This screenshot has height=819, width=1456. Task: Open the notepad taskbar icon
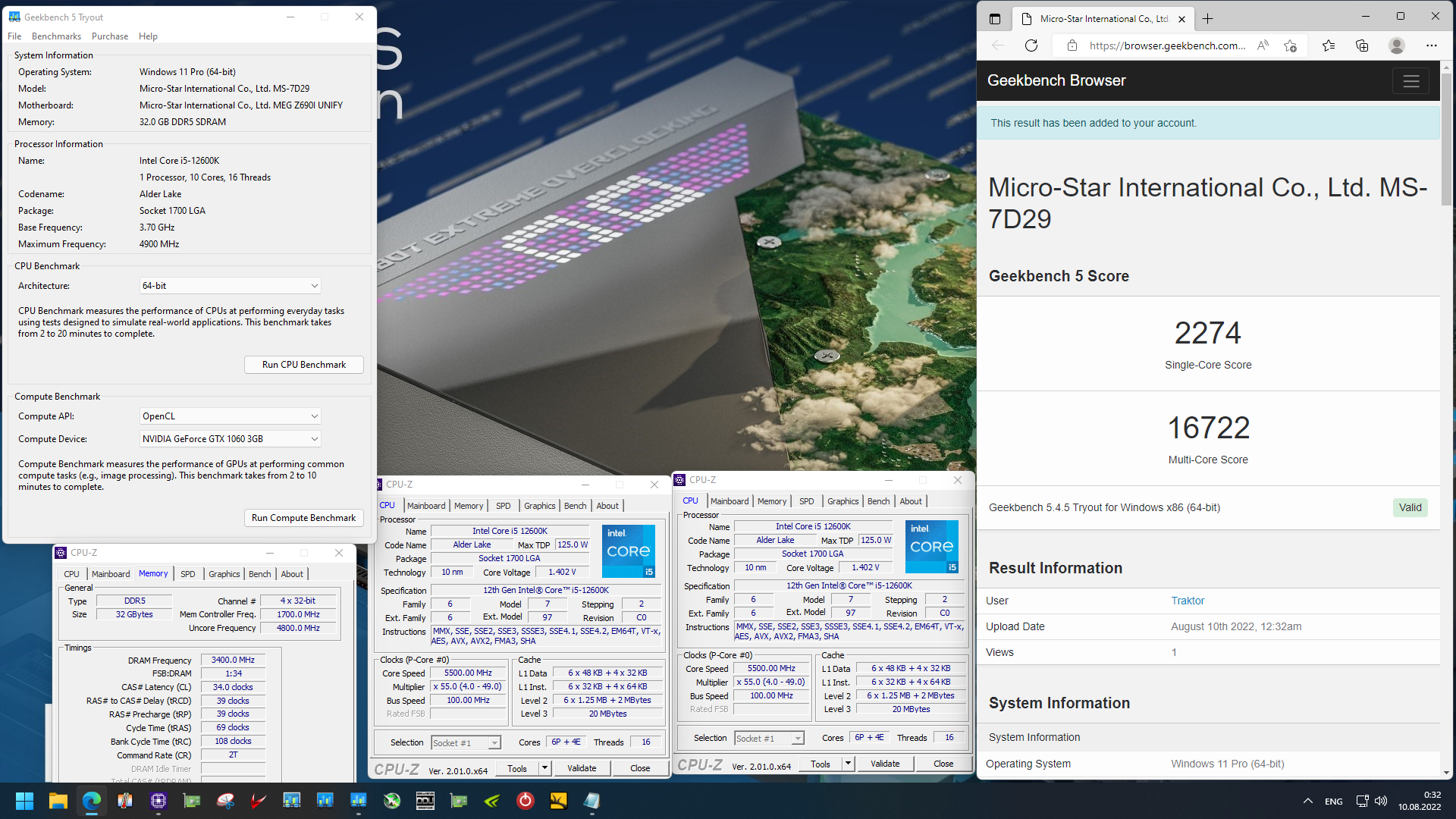pyautogui.click(x=591, y=801)
